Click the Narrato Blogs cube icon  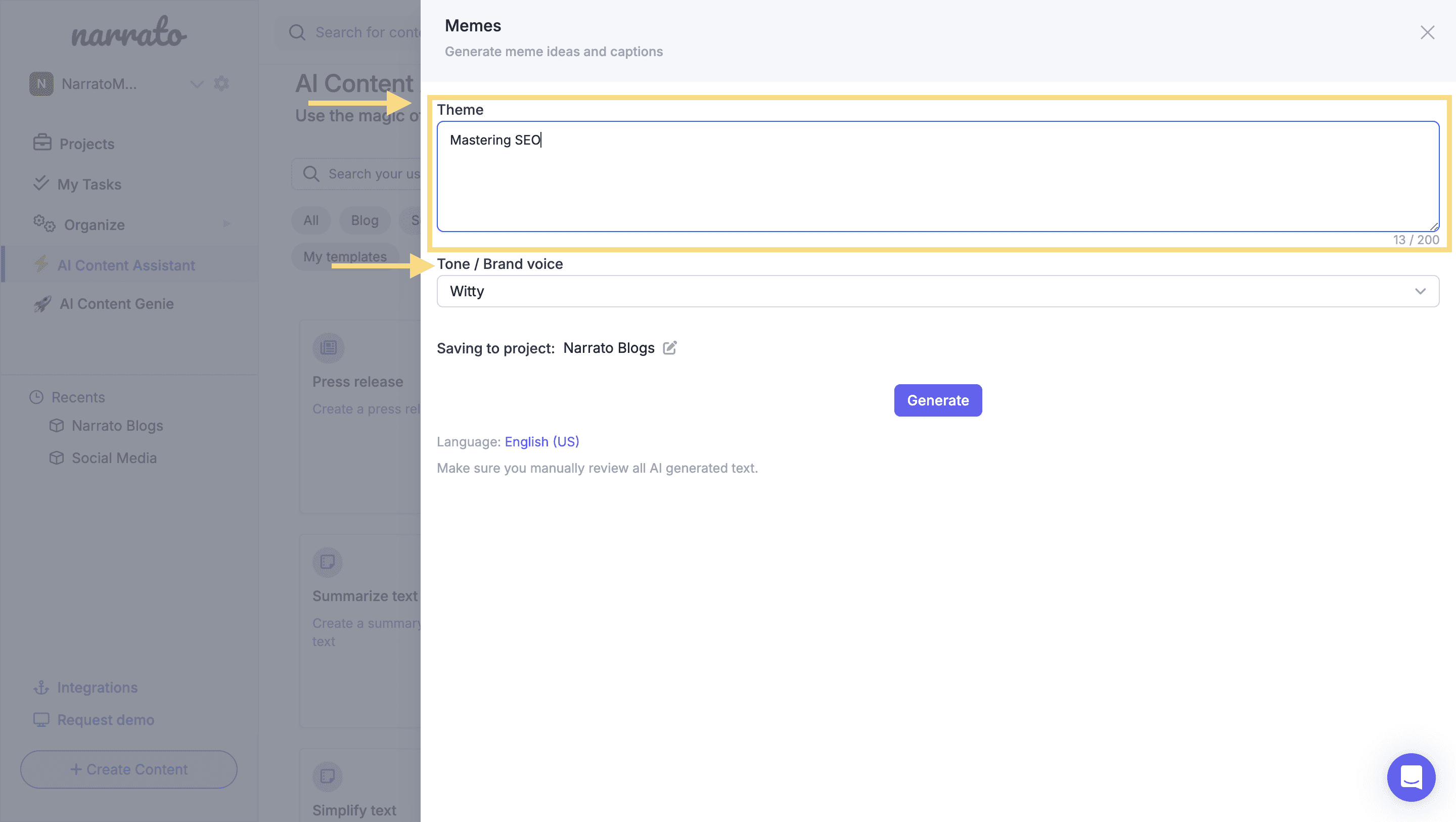pos(57,425)
